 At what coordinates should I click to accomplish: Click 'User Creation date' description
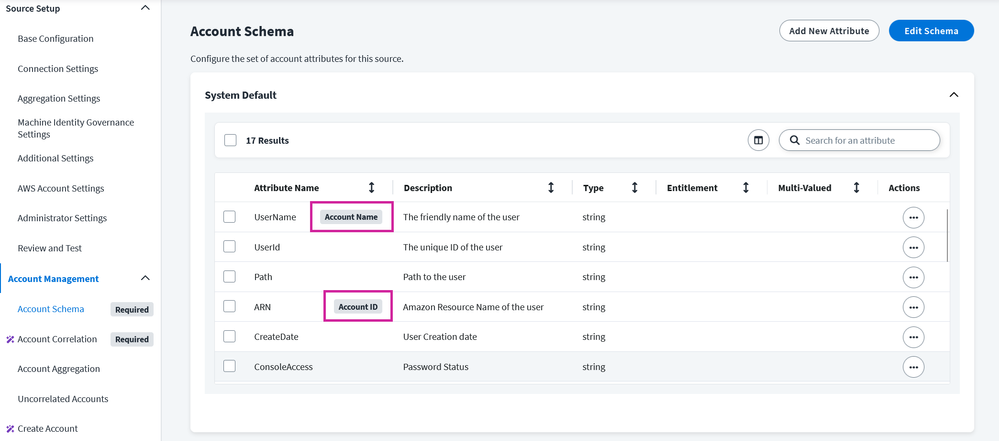440,336
